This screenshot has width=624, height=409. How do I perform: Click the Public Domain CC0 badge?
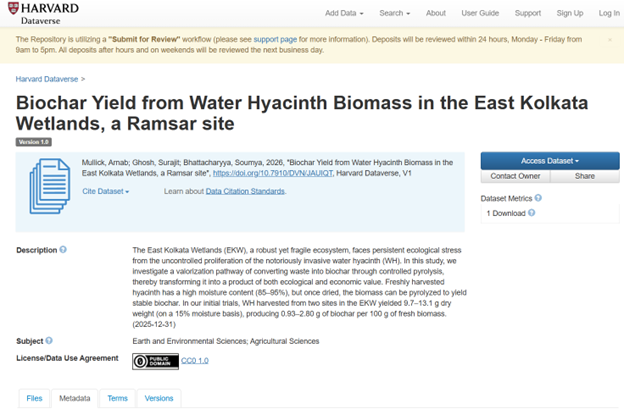156,361
